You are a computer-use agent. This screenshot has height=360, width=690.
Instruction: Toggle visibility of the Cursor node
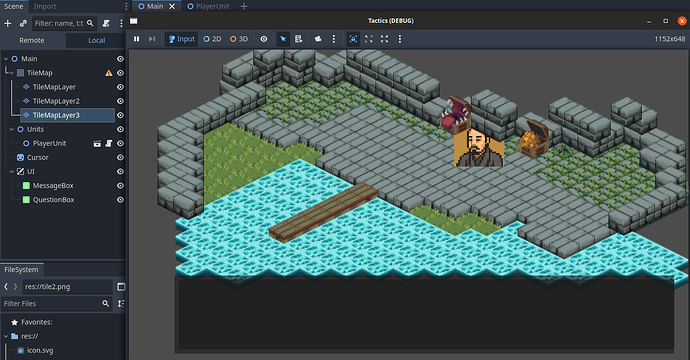coord(120,158)
